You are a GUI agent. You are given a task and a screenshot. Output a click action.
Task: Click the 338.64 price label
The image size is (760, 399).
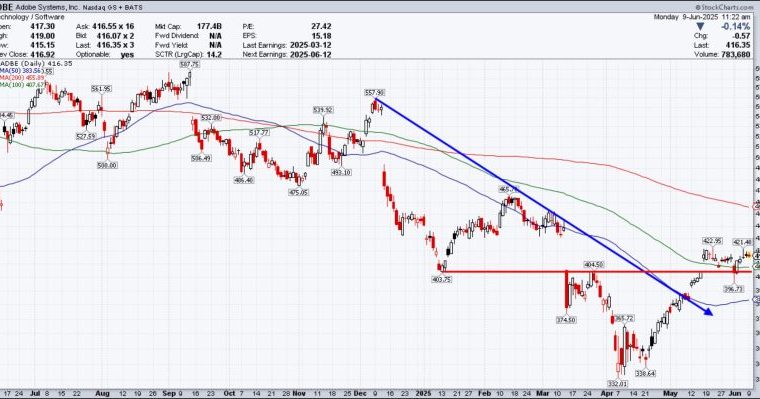click(x=646, y=373)
